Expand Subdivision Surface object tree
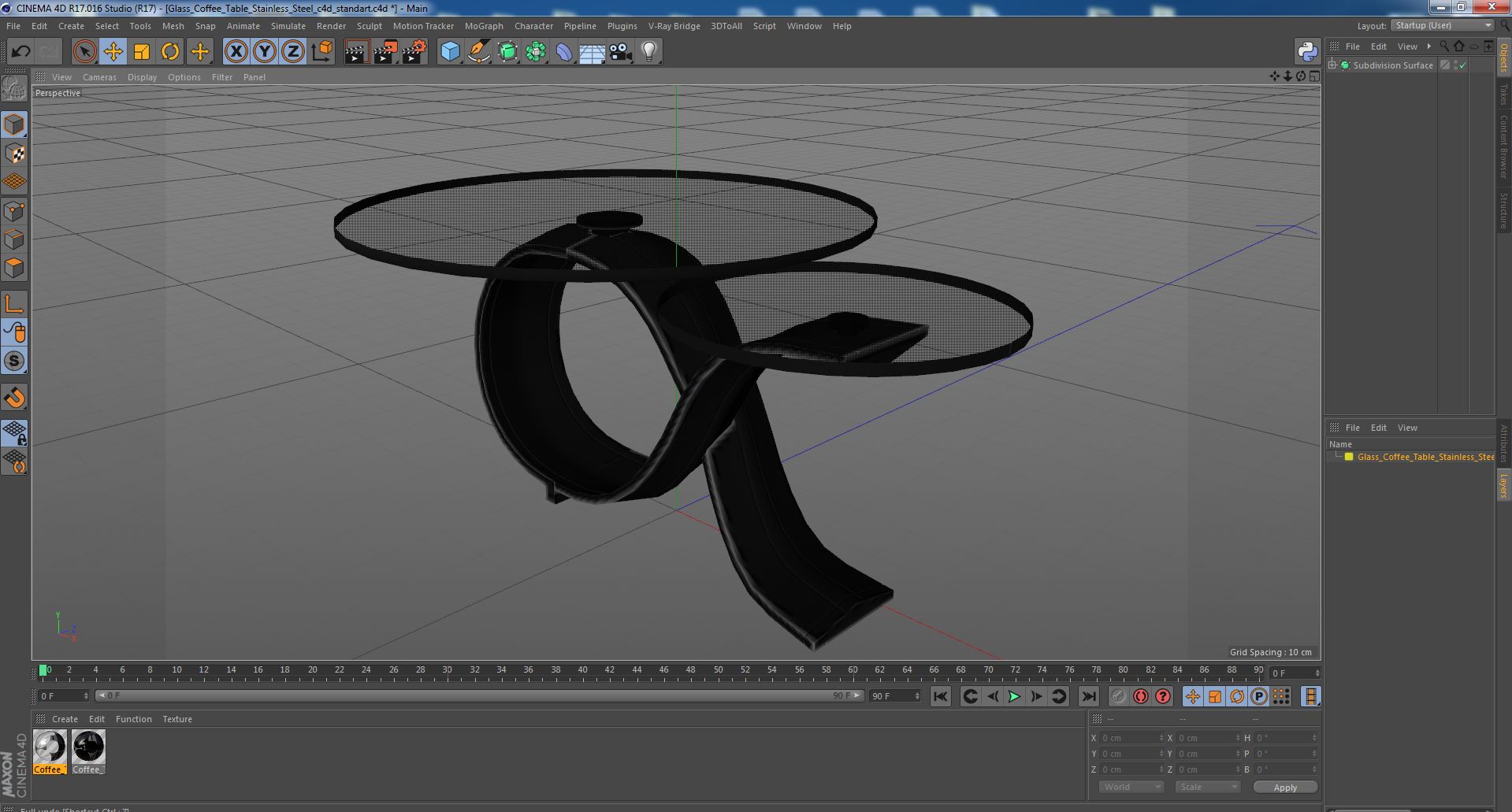Image resolution: width=1512 pixels, height=812 pixels. (x=1332, y=65)
